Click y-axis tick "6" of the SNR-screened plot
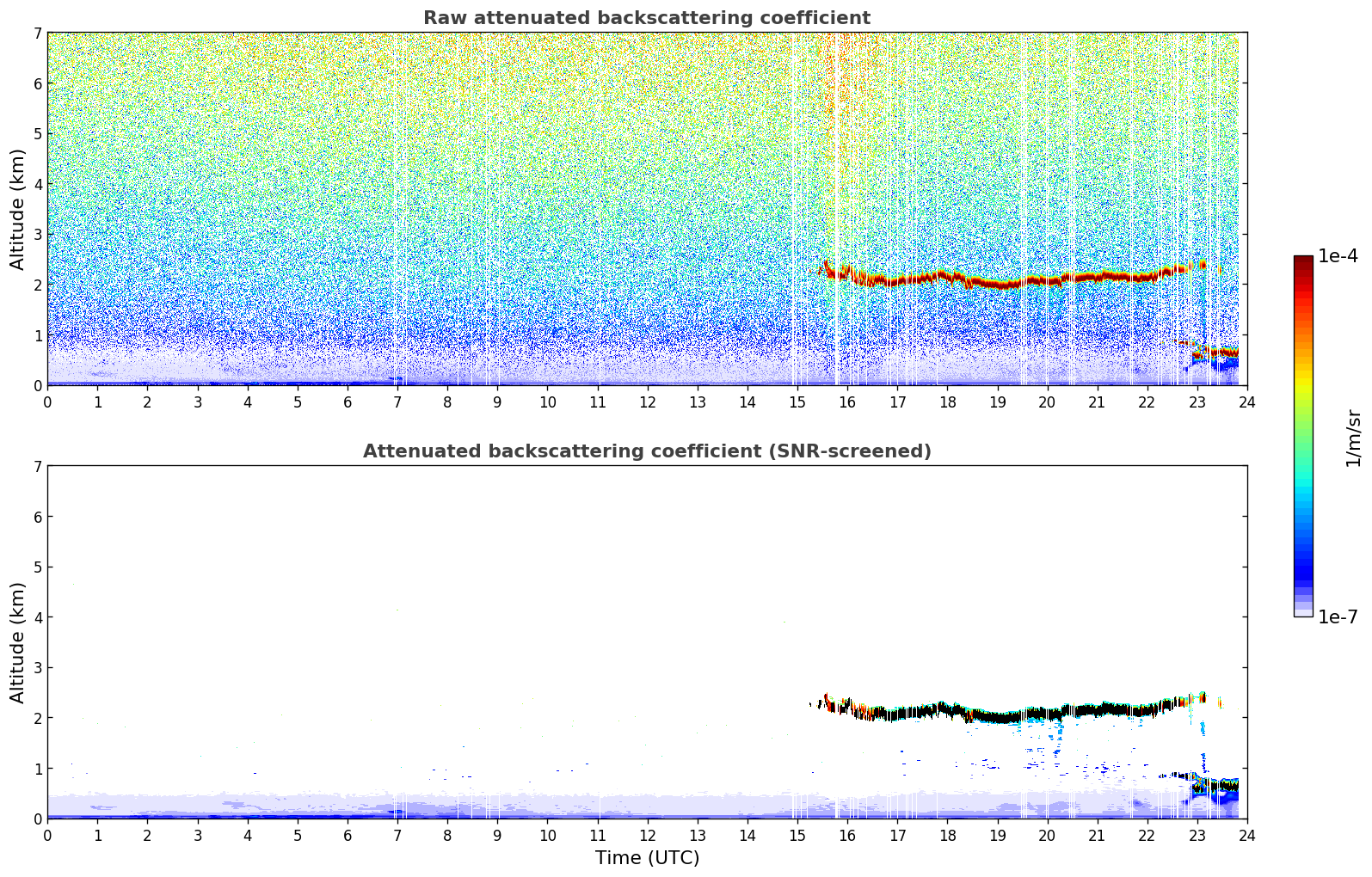 (38, 517)
